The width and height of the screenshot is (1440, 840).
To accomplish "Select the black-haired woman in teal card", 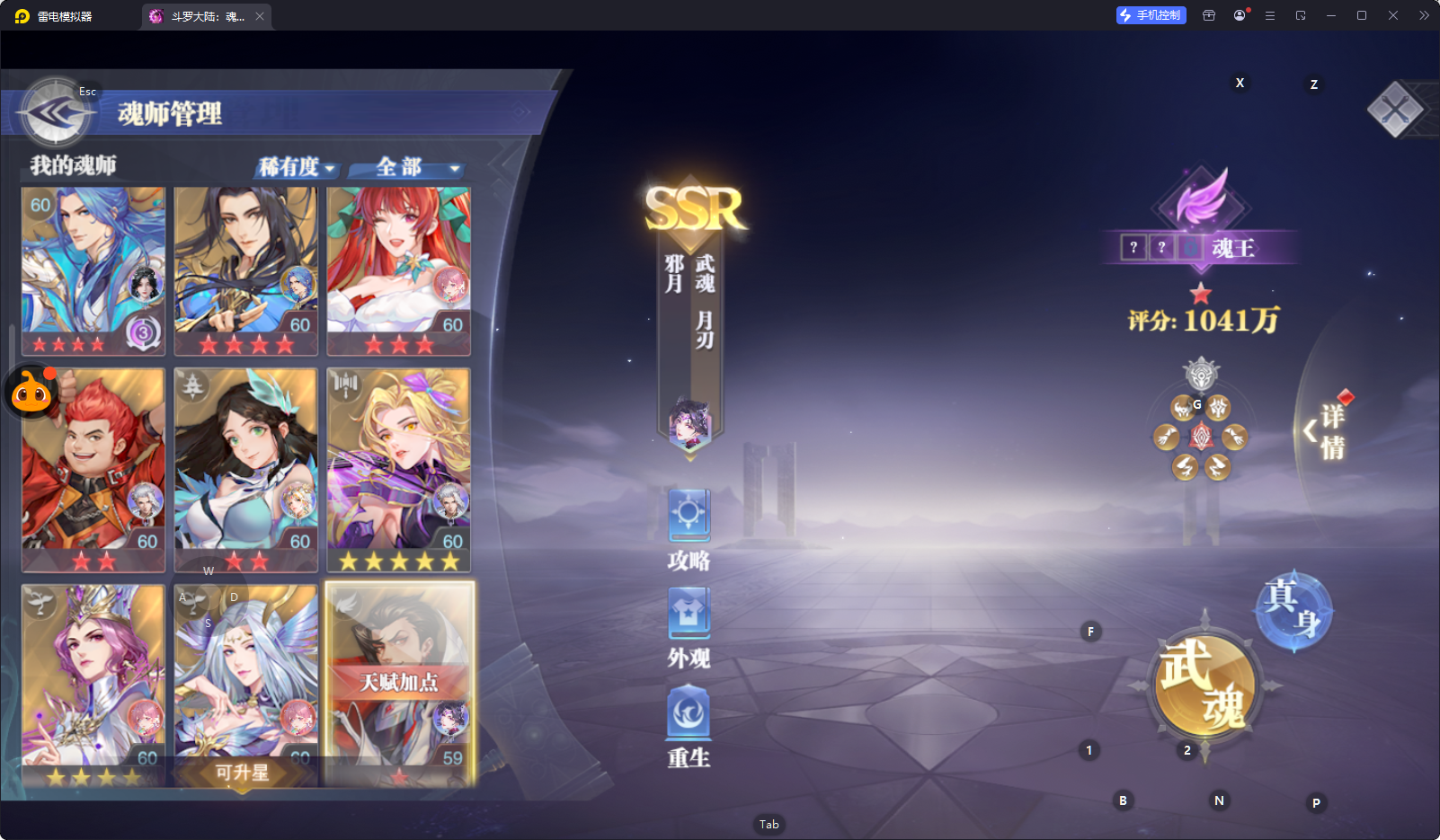I will tap(246, 470).
